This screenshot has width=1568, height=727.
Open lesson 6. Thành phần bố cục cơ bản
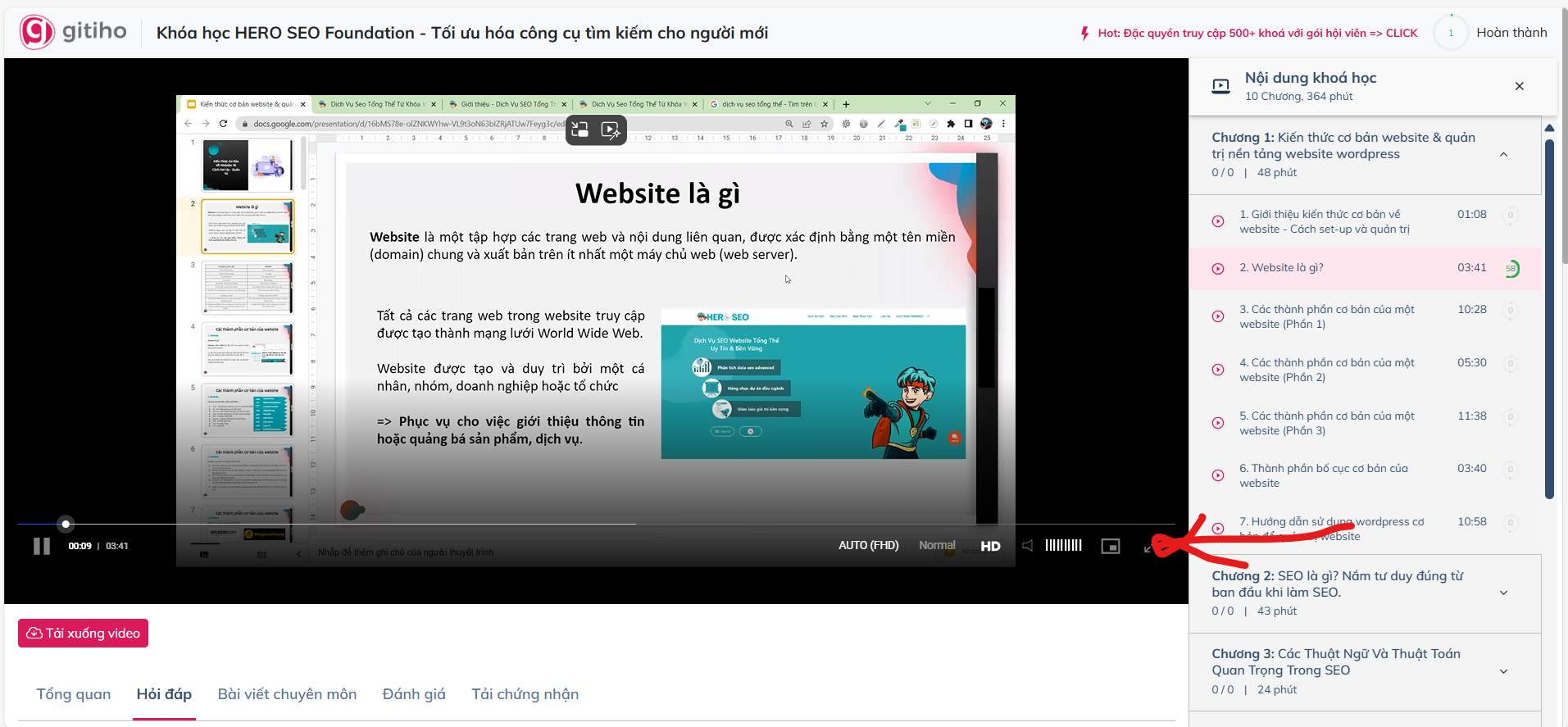1324,475
